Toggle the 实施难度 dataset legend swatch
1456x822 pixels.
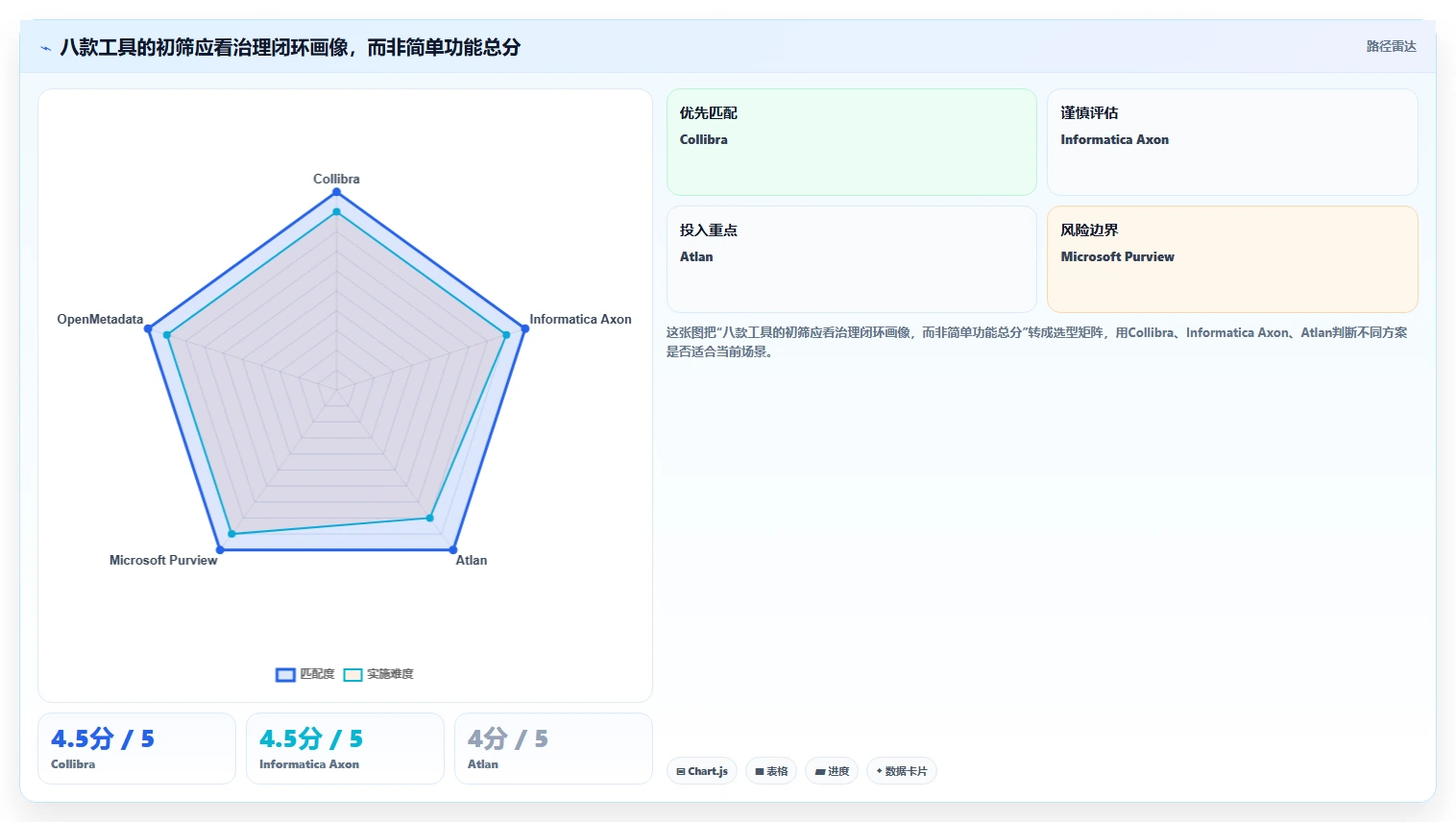[x=352, y=675]
